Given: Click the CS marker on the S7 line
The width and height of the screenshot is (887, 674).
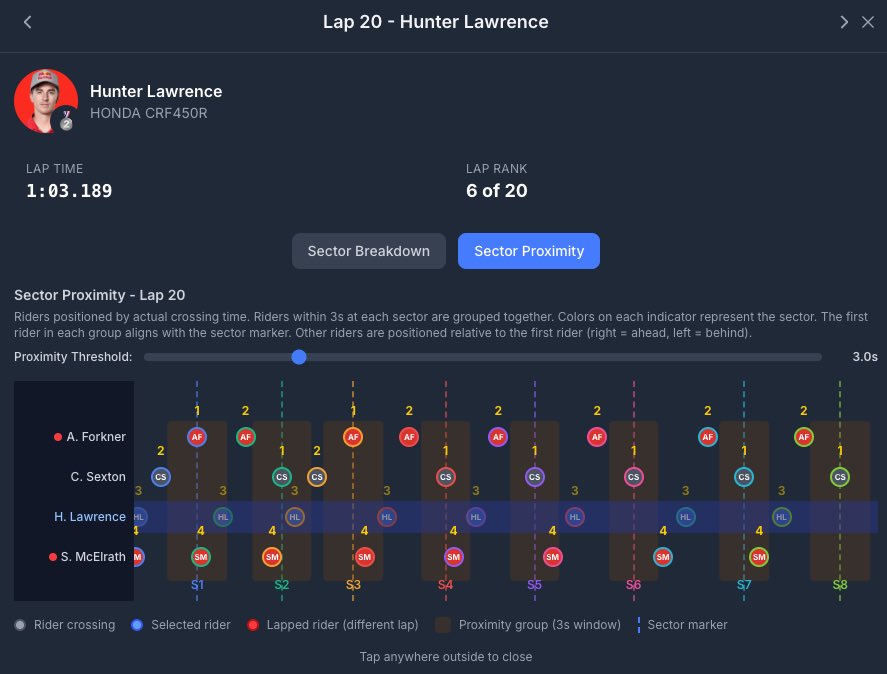Looking at the screenshot, I should [x=744, y=477].
